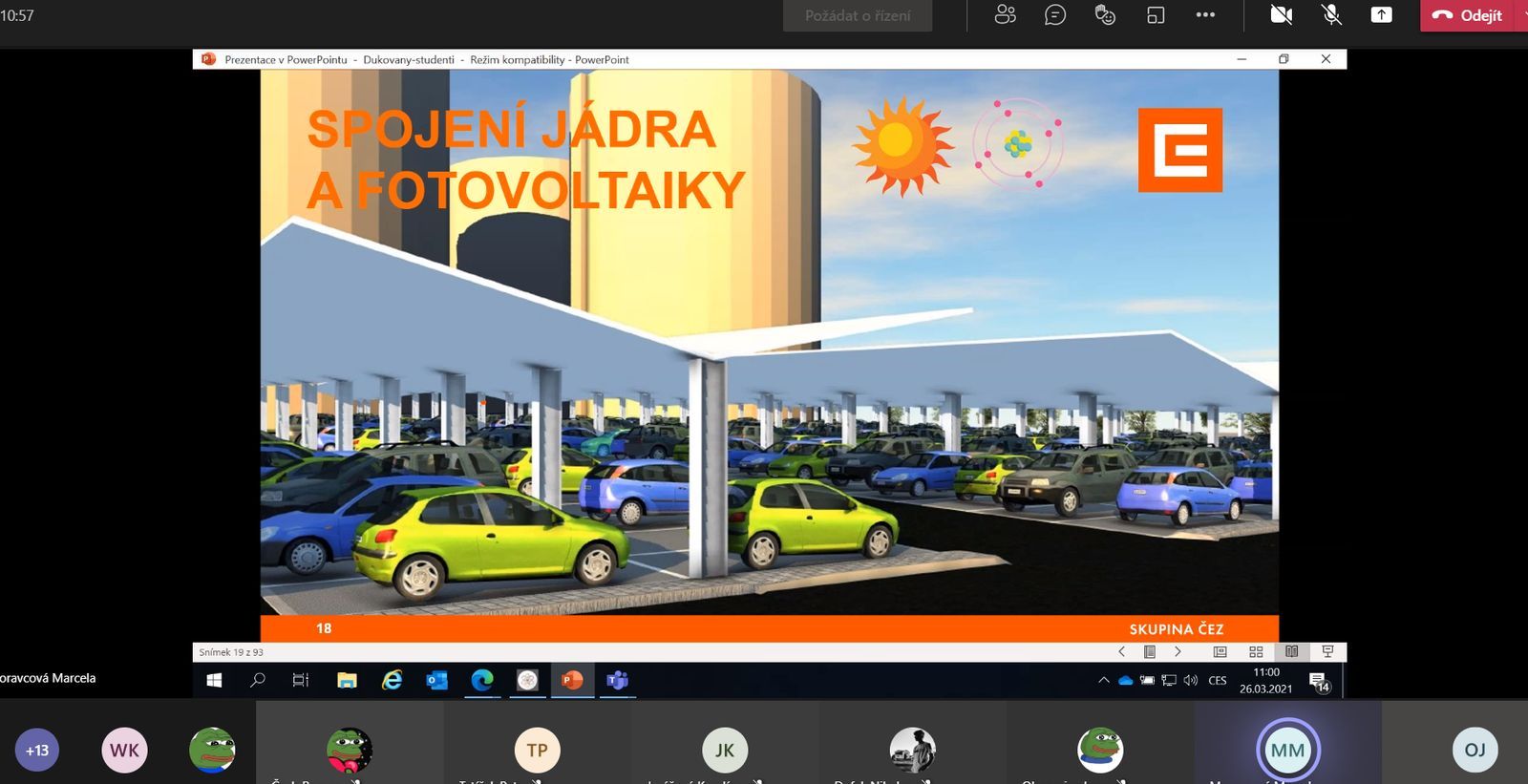Open the meeting chat conversation

pos(1055,15)
